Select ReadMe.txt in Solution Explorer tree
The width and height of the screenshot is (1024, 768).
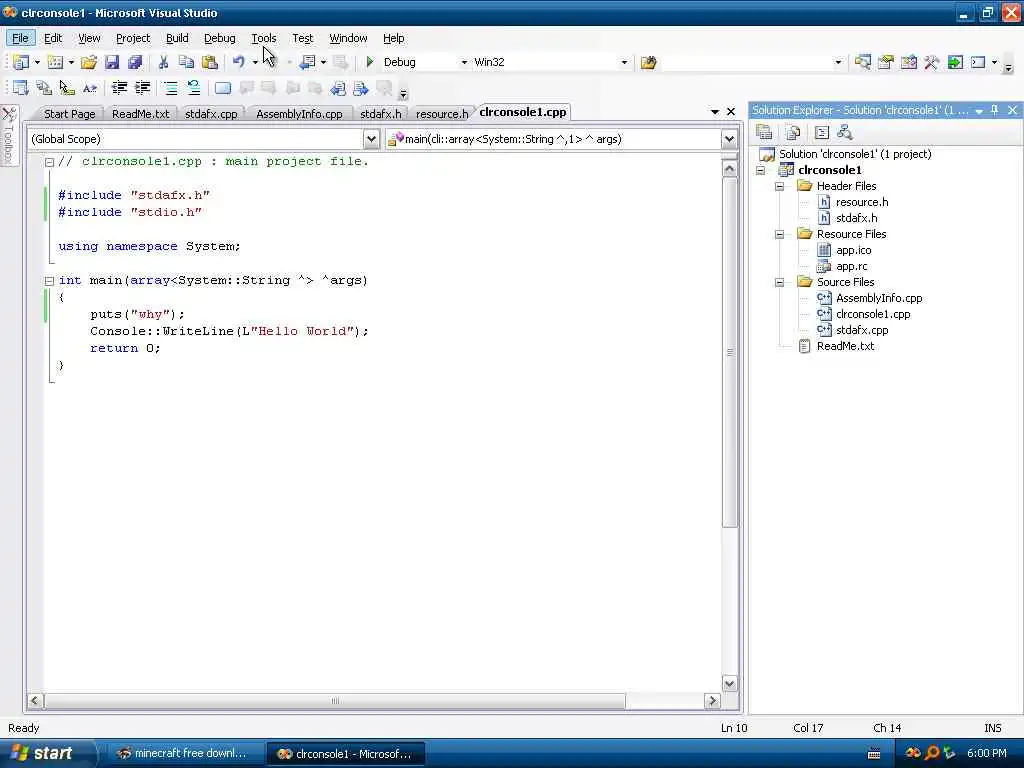tap(845, 346)
